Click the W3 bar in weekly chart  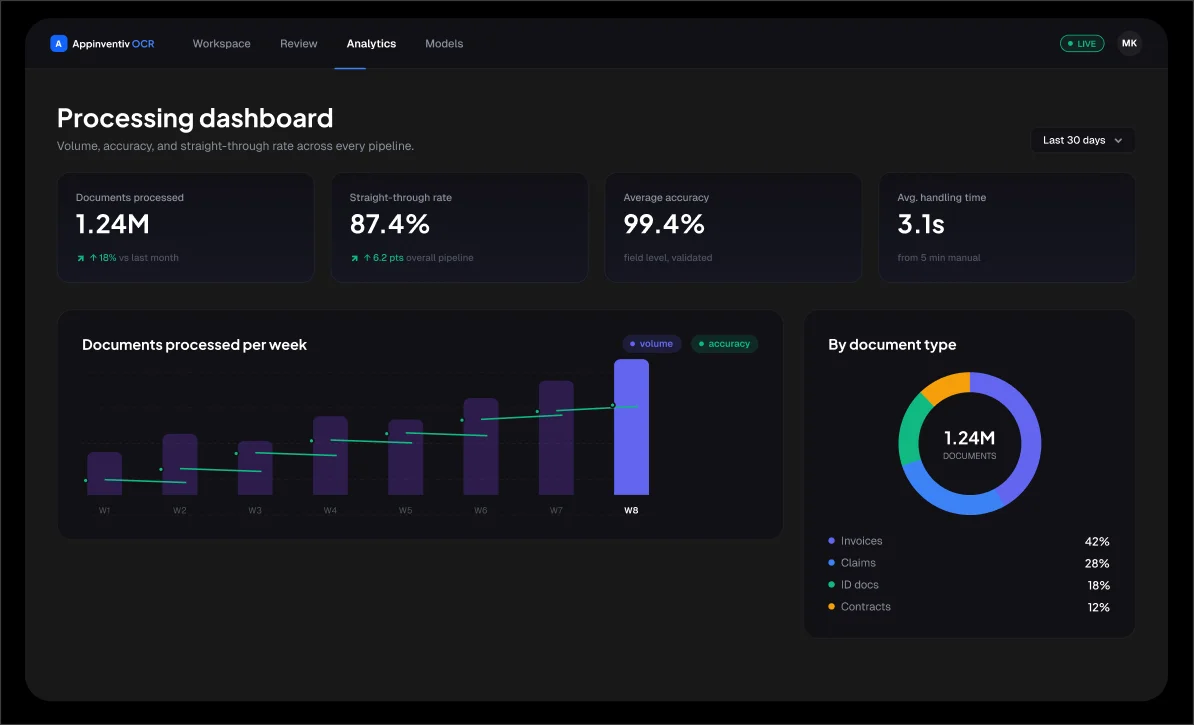pos(255,468)
